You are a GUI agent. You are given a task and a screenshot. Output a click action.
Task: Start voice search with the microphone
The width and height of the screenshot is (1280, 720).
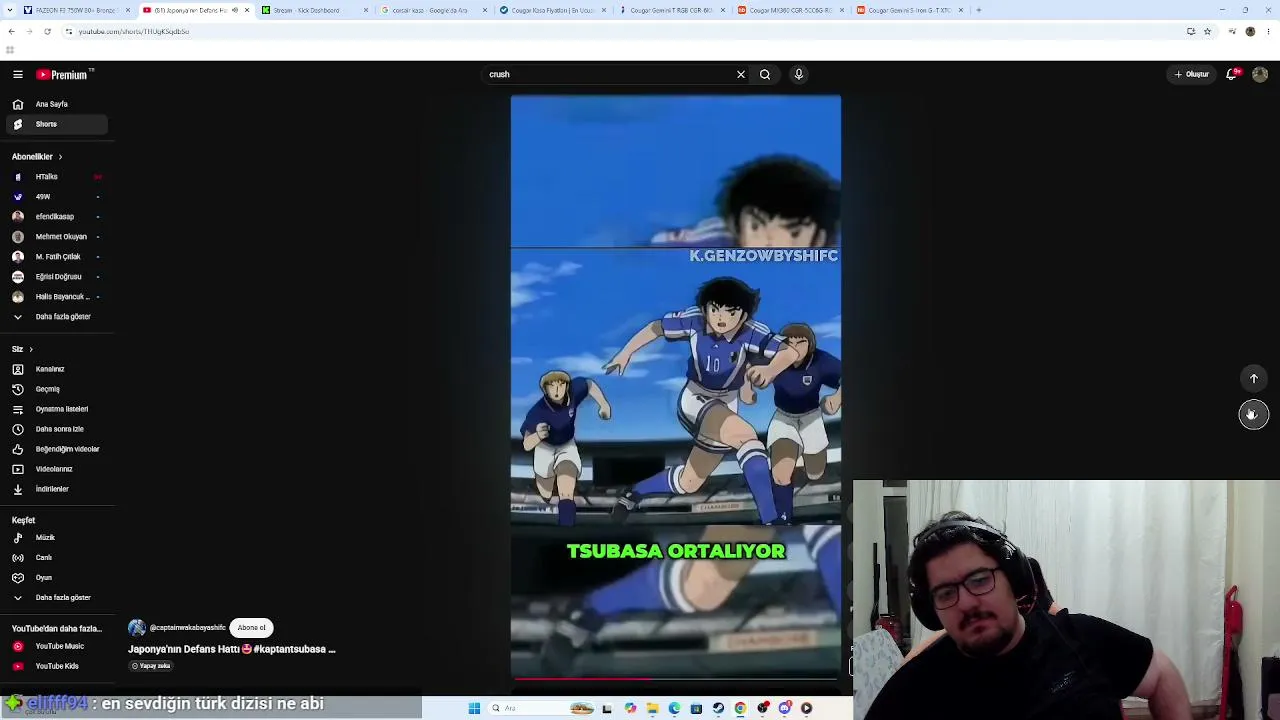pos(799,74)
